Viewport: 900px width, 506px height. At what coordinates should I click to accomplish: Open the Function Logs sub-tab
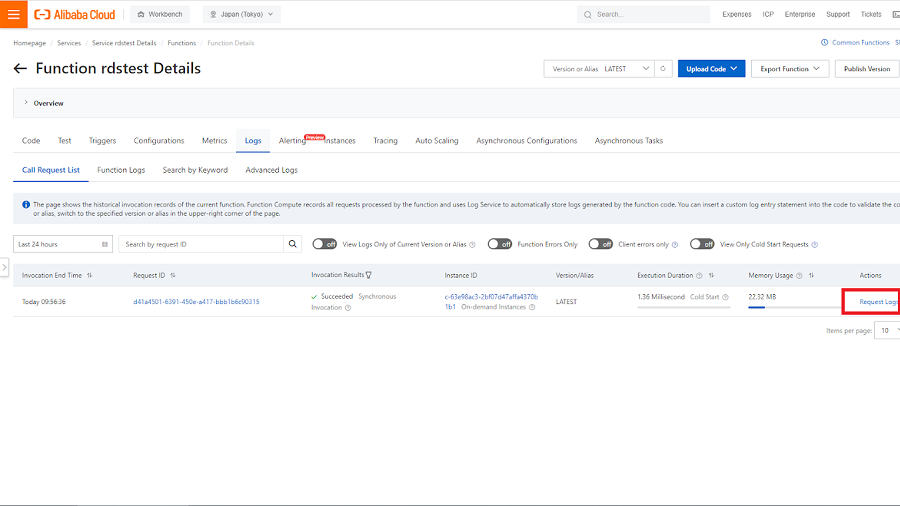click(121, 170)
